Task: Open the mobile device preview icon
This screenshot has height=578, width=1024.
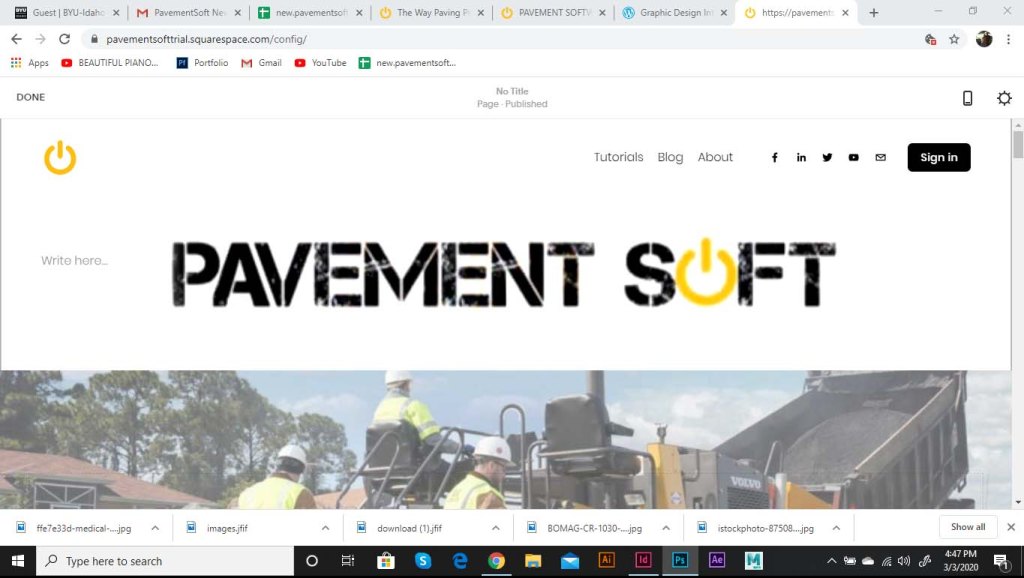Action: [x=967, y=98]
